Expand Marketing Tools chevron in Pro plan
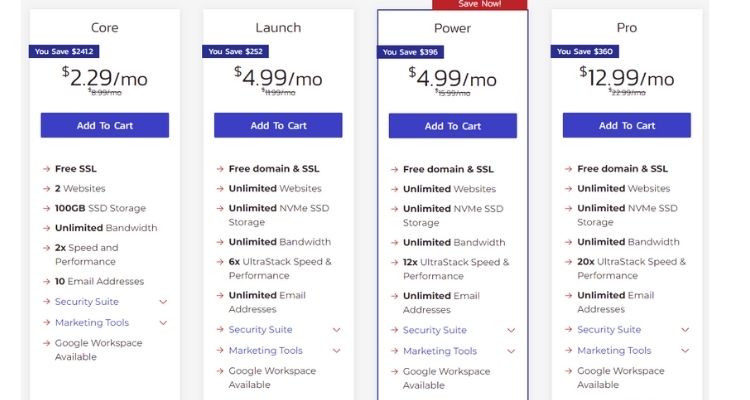 click(685, 351)
